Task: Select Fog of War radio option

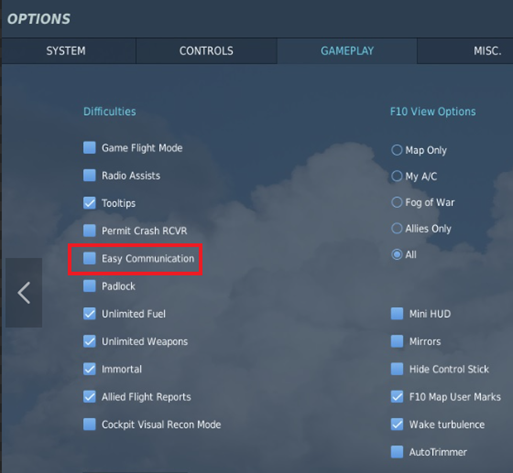Action: click(x=397, y=202)
